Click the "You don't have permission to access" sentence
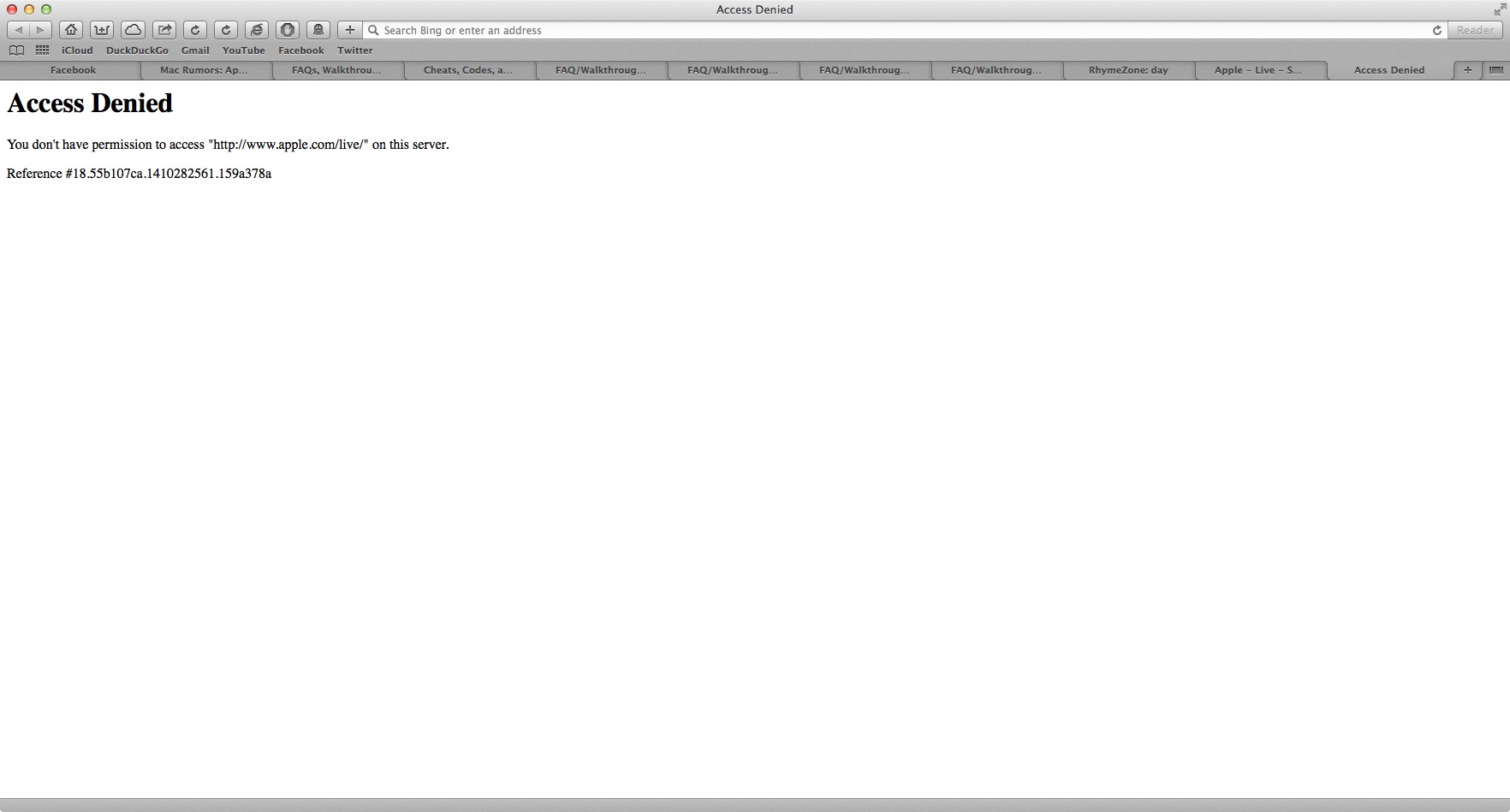 coord(228,145)
